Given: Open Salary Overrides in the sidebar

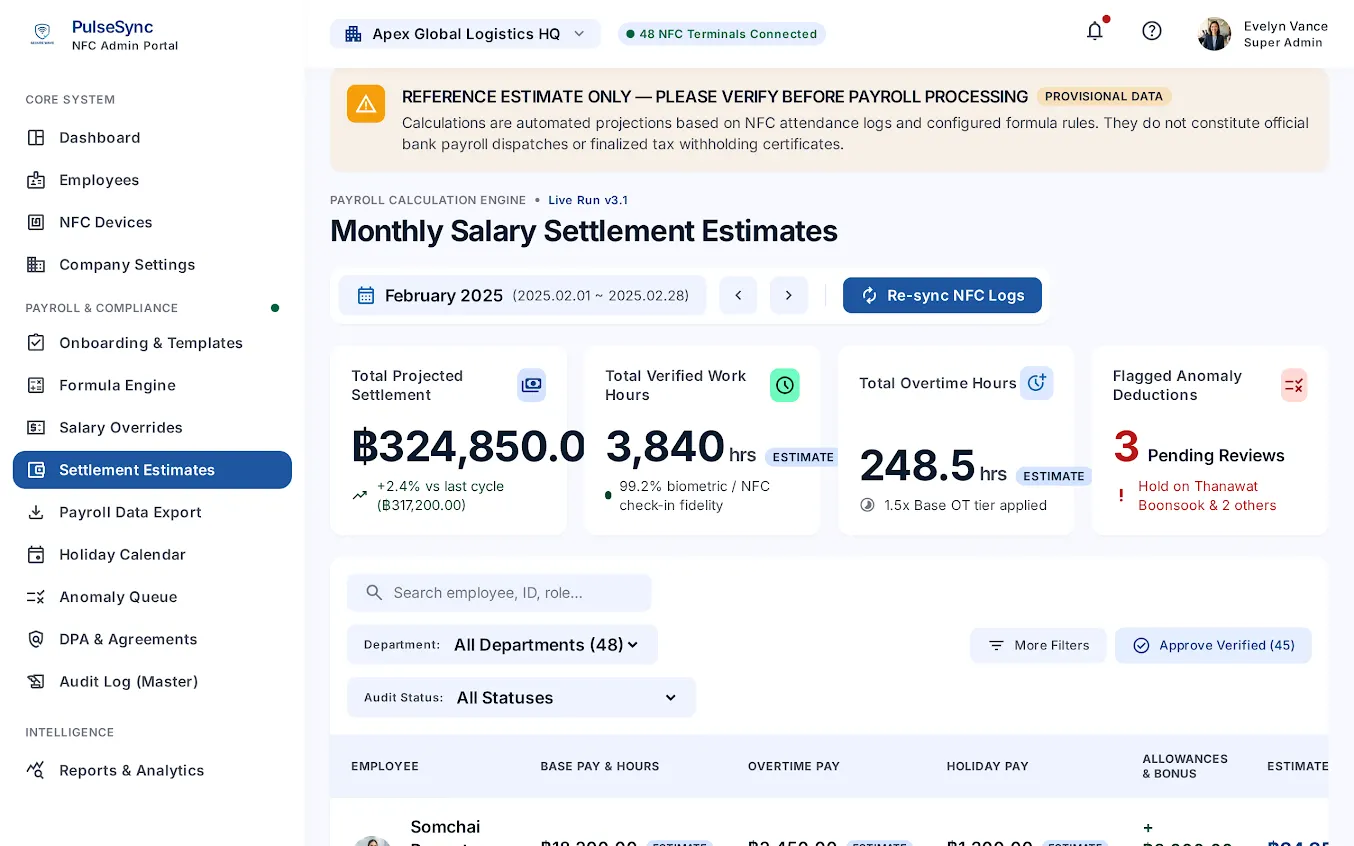Looking at the screenshot, I should pyautogui.click(x=152, y=428).
